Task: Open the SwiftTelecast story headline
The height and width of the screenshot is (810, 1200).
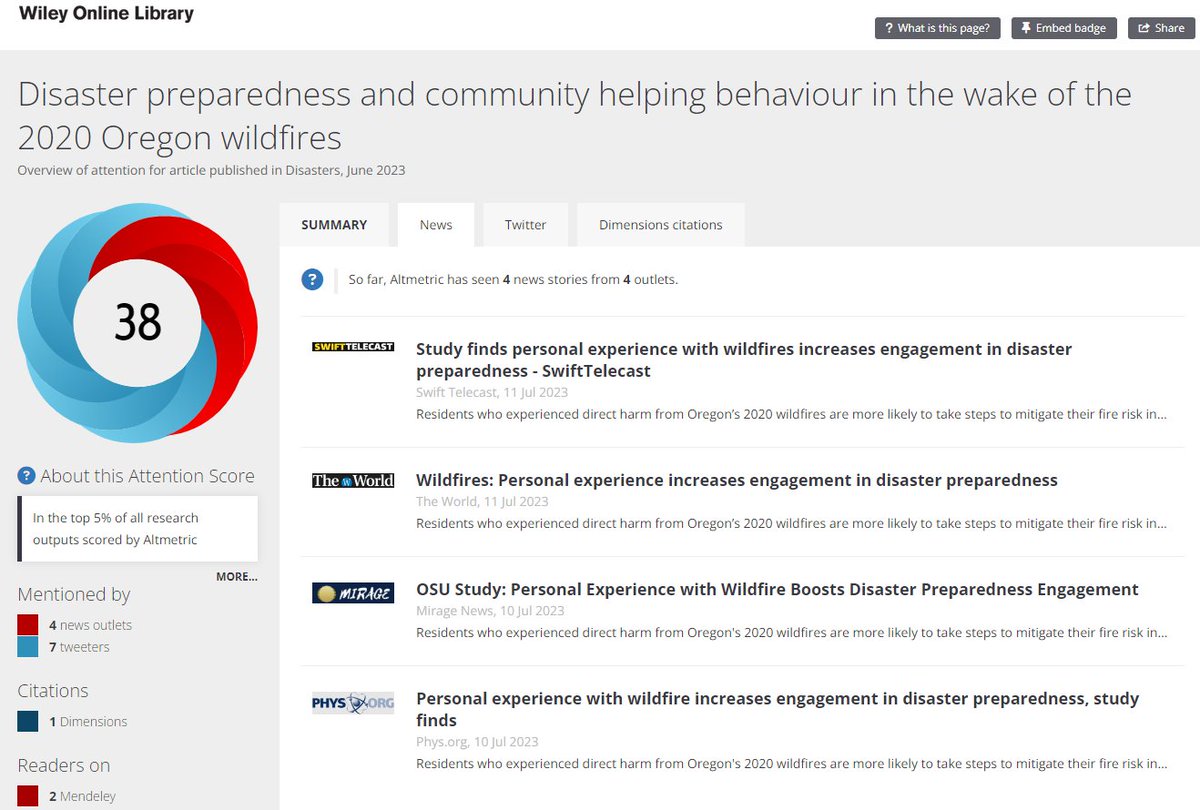Action: pos(744,360)
